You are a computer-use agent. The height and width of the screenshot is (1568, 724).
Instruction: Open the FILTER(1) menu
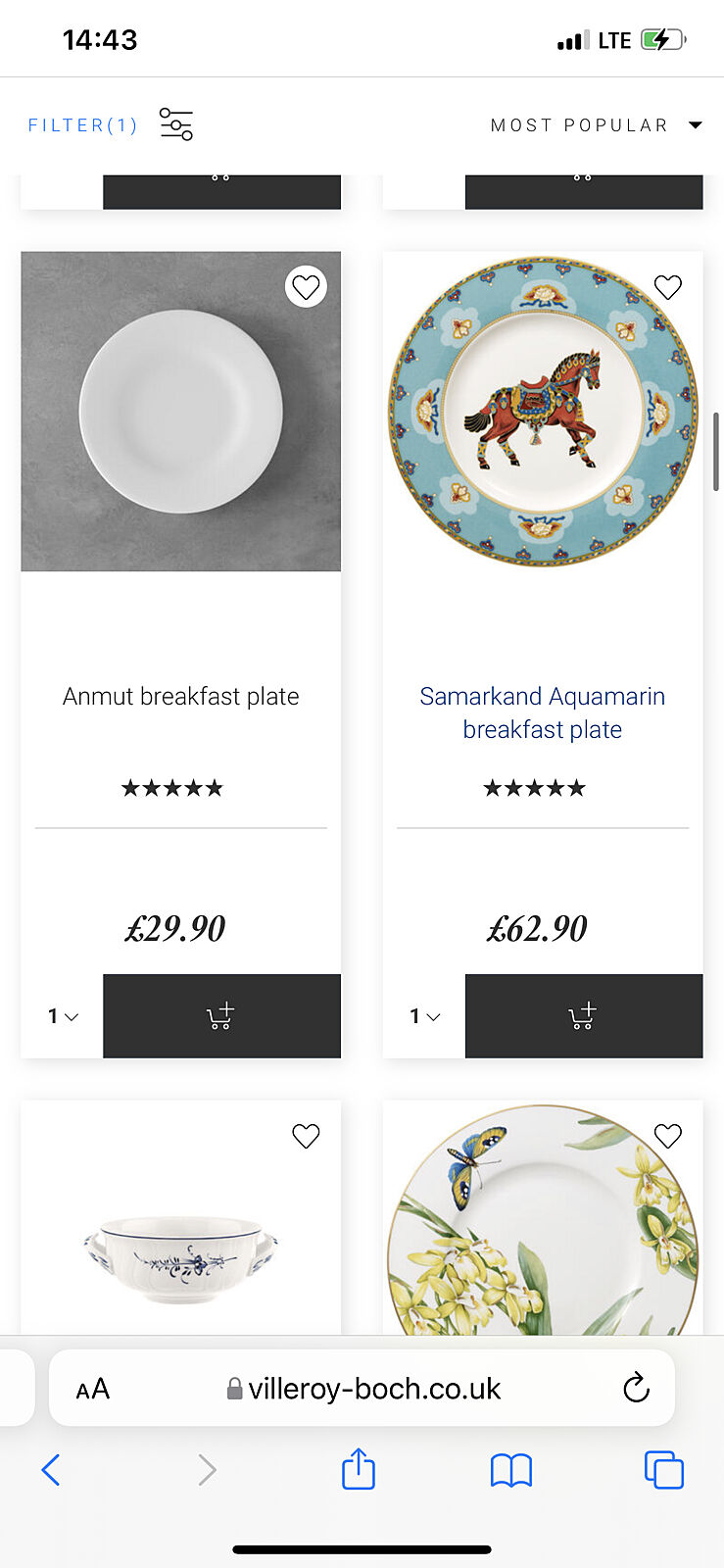point(82,125)
